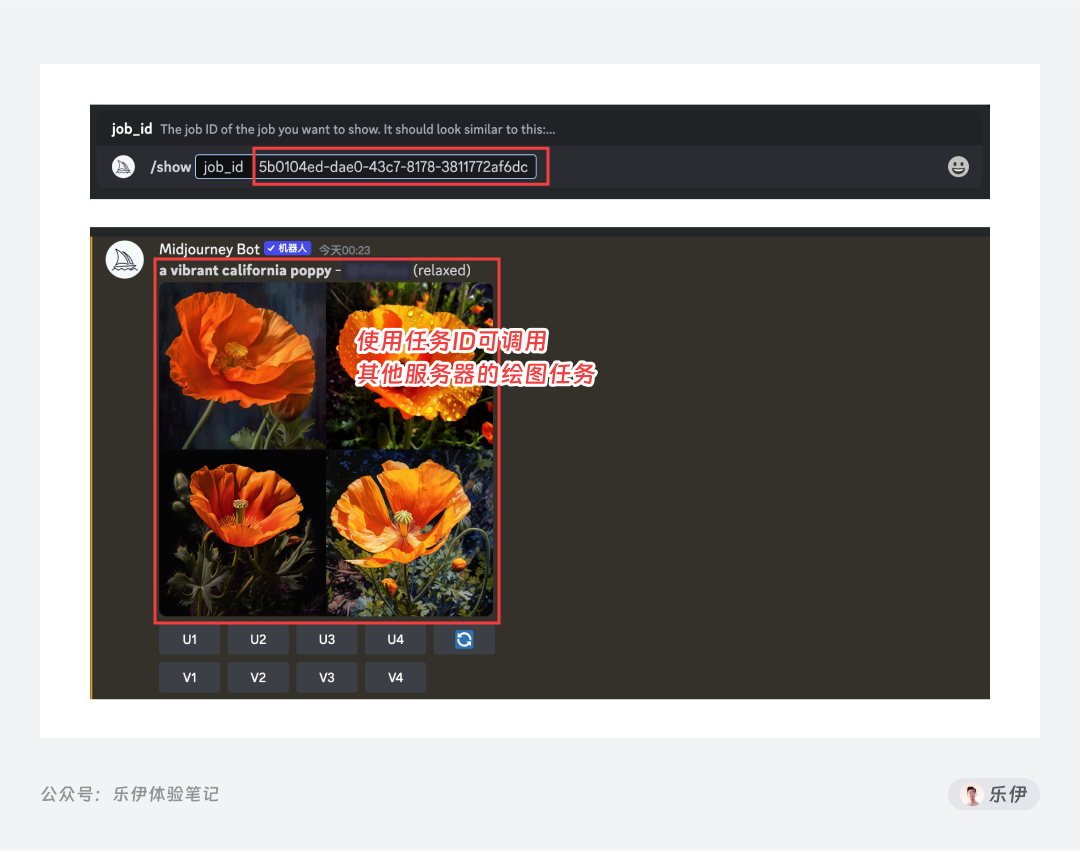This screenshot has height=851, width=1080.
Task: Select U4 to upscale fourth image
Action: 395,640
